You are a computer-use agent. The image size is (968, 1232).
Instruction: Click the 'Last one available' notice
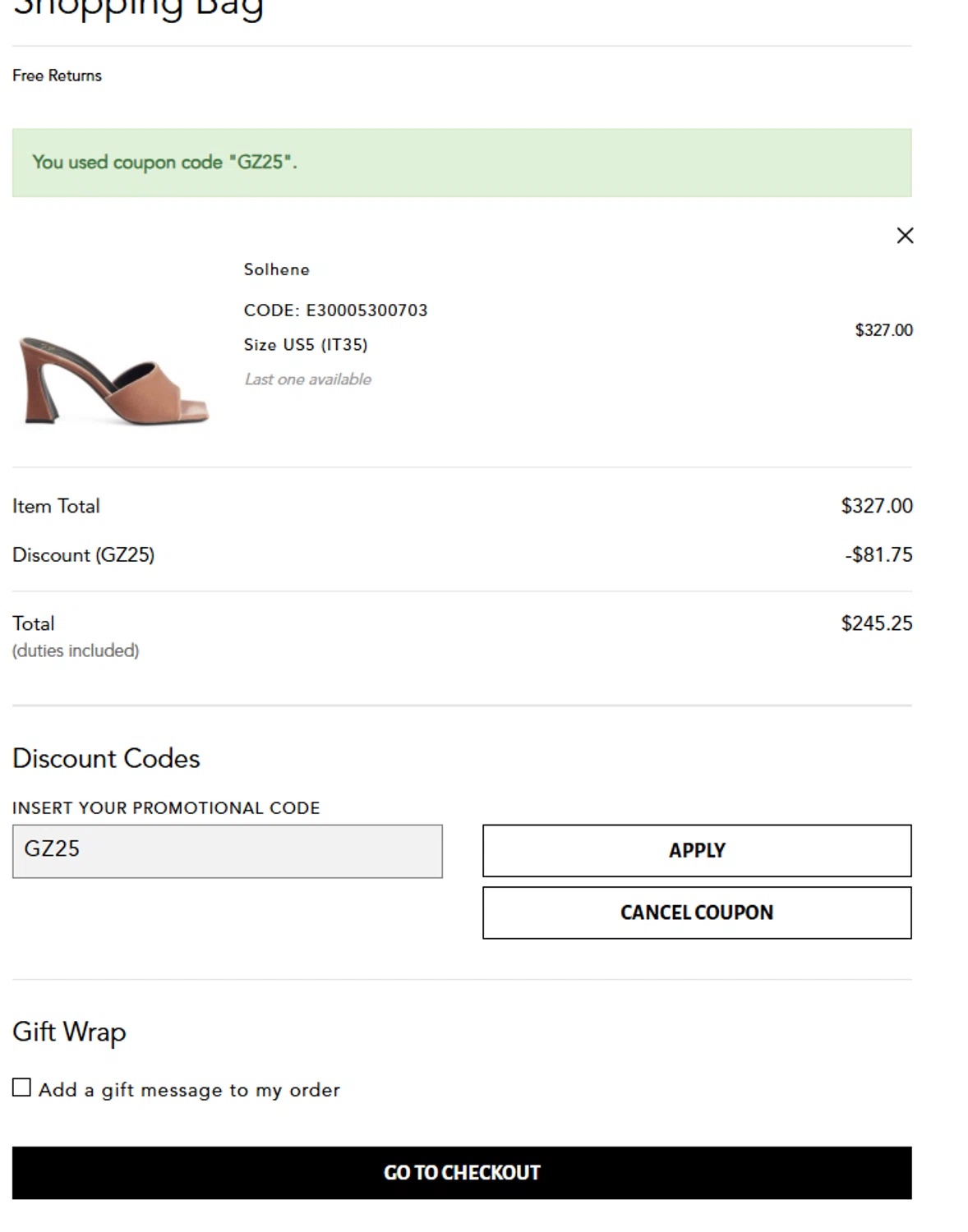pos(307,379)
